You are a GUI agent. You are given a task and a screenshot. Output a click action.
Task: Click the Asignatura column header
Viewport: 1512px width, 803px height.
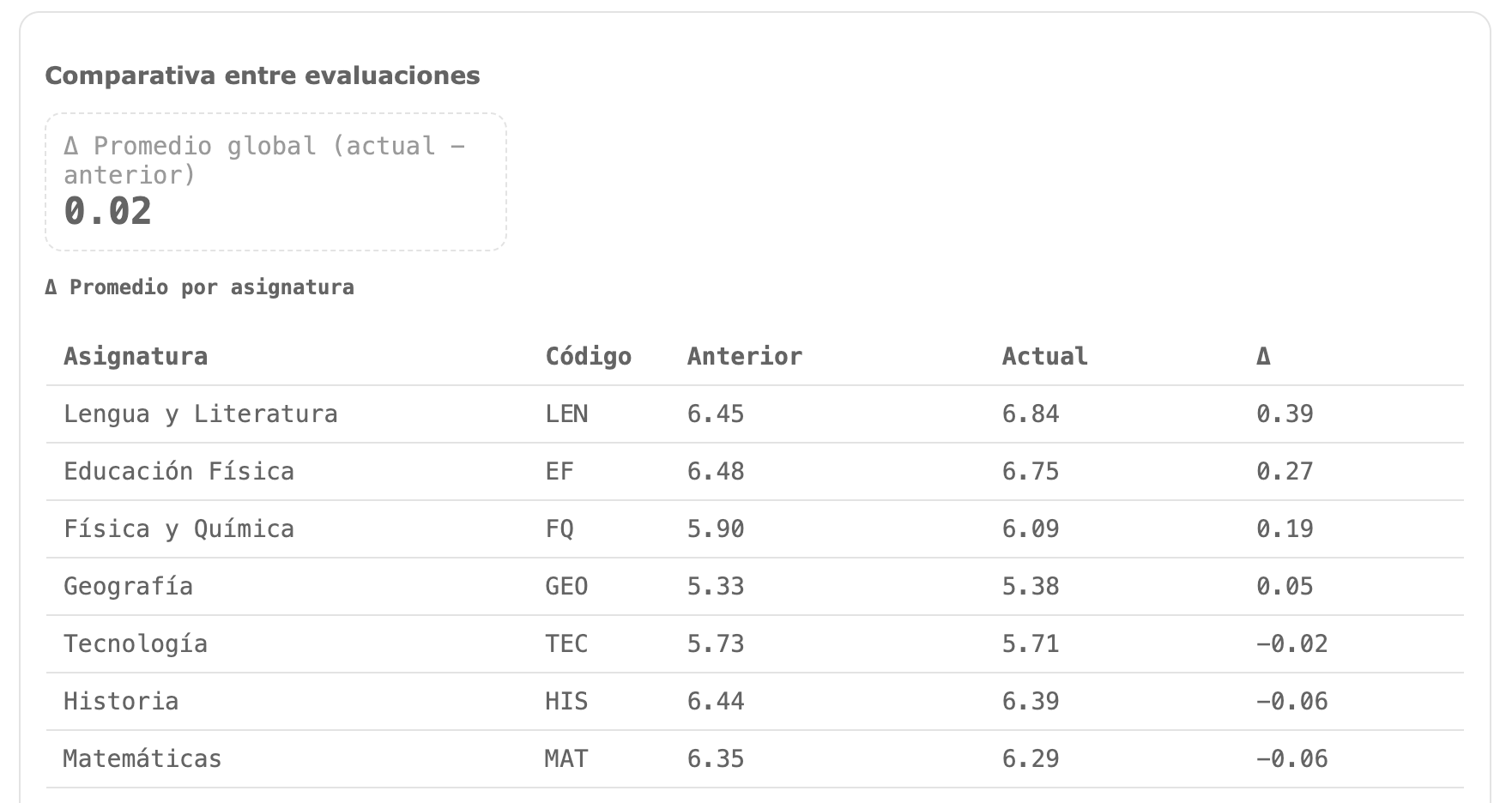(x=136, y=356)
